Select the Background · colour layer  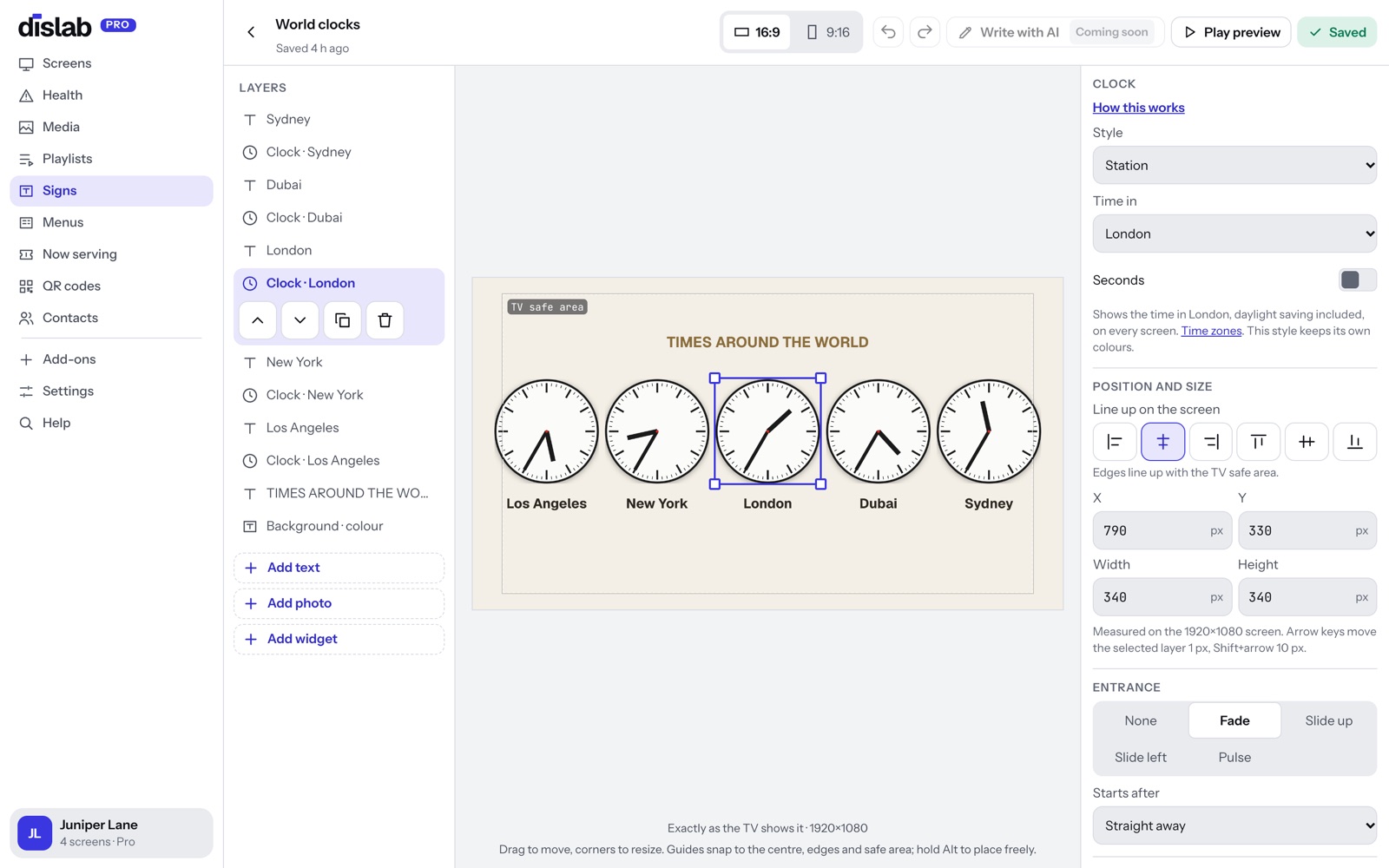click(x=339, y=526)
